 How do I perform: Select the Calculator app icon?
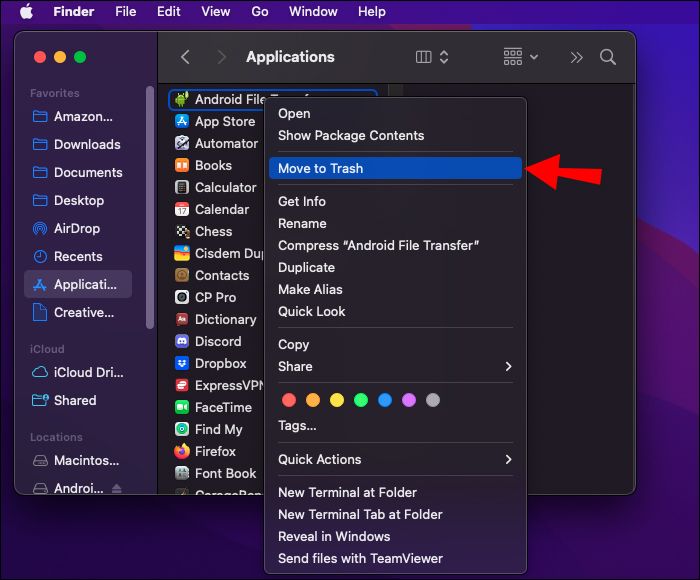[182, 187]
